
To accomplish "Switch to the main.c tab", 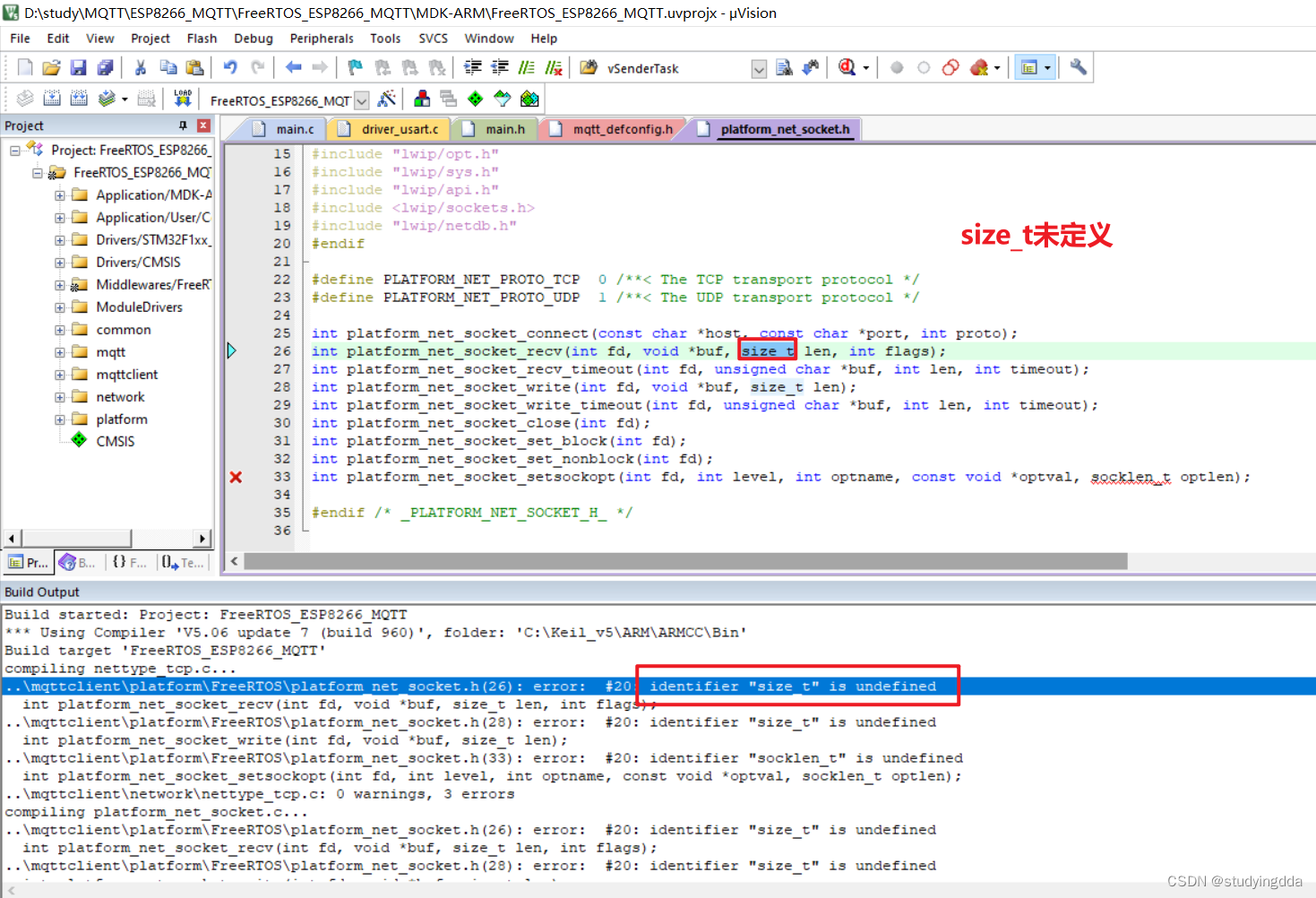I will 285,129.
